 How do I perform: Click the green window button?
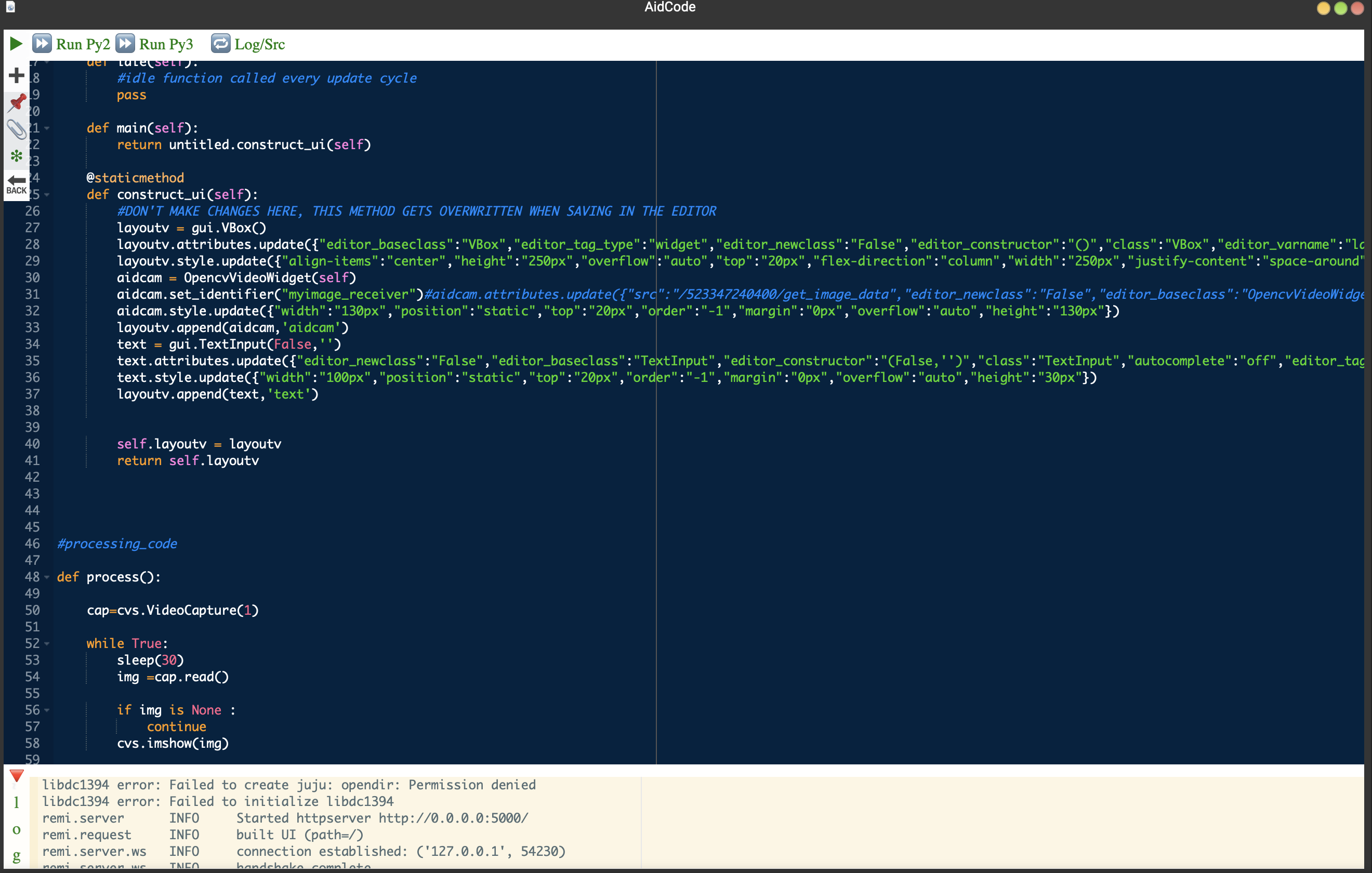(x=1341, y=8)
